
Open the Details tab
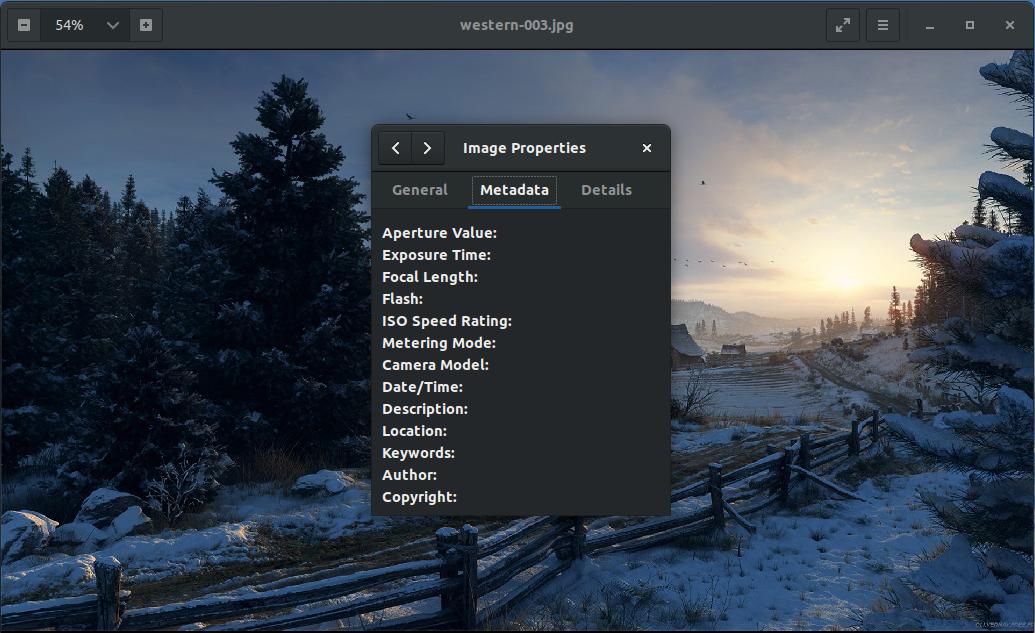point(606,190)
